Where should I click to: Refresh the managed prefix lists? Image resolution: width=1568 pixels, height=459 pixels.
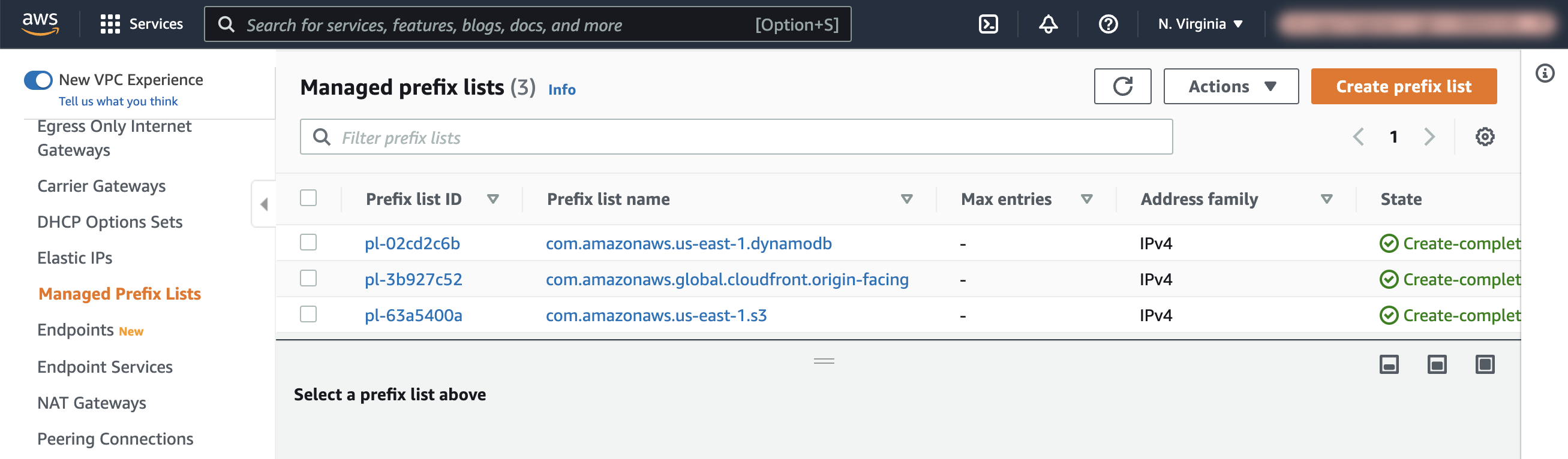tap(1122, 86)
